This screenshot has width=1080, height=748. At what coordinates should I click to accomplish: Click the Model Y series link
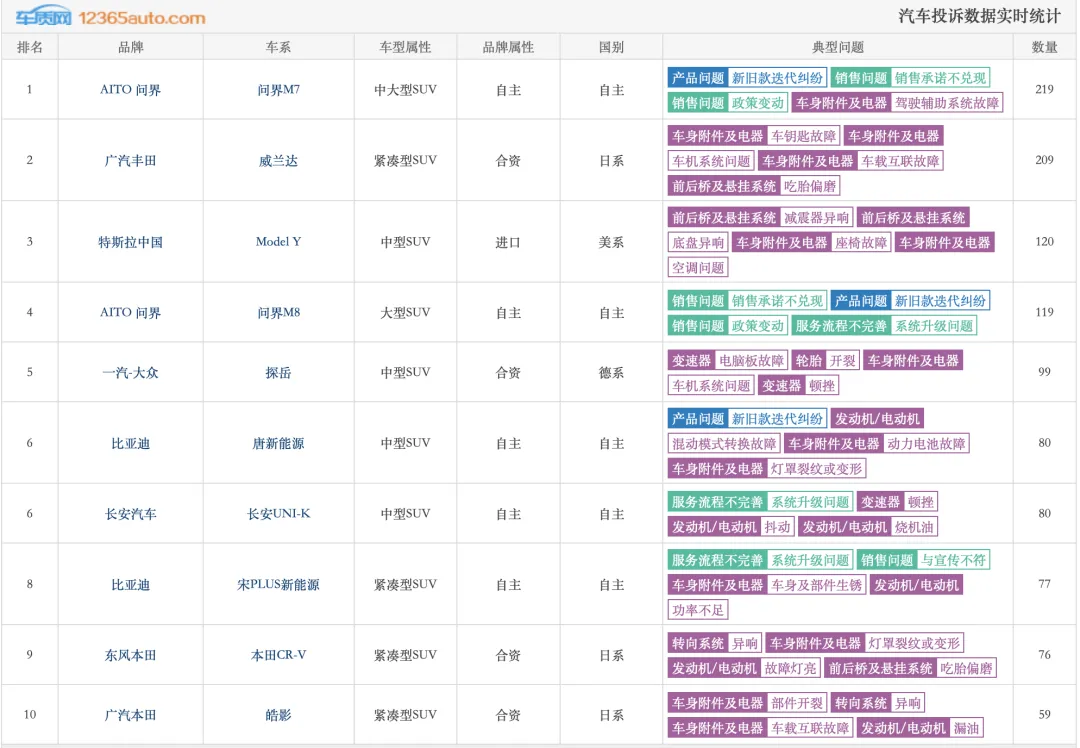(278, 242)
